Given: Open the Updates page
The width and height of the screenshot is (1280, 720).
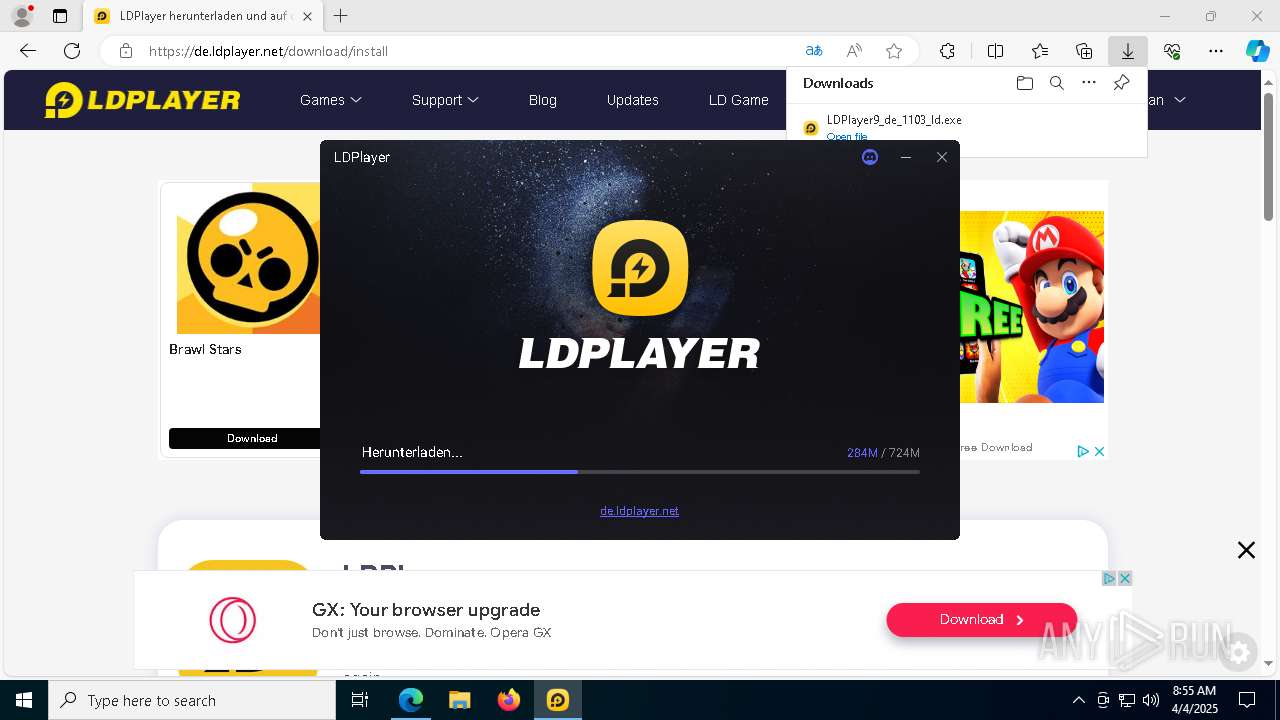Looking at the screenshot, I should tap(633, 100).
